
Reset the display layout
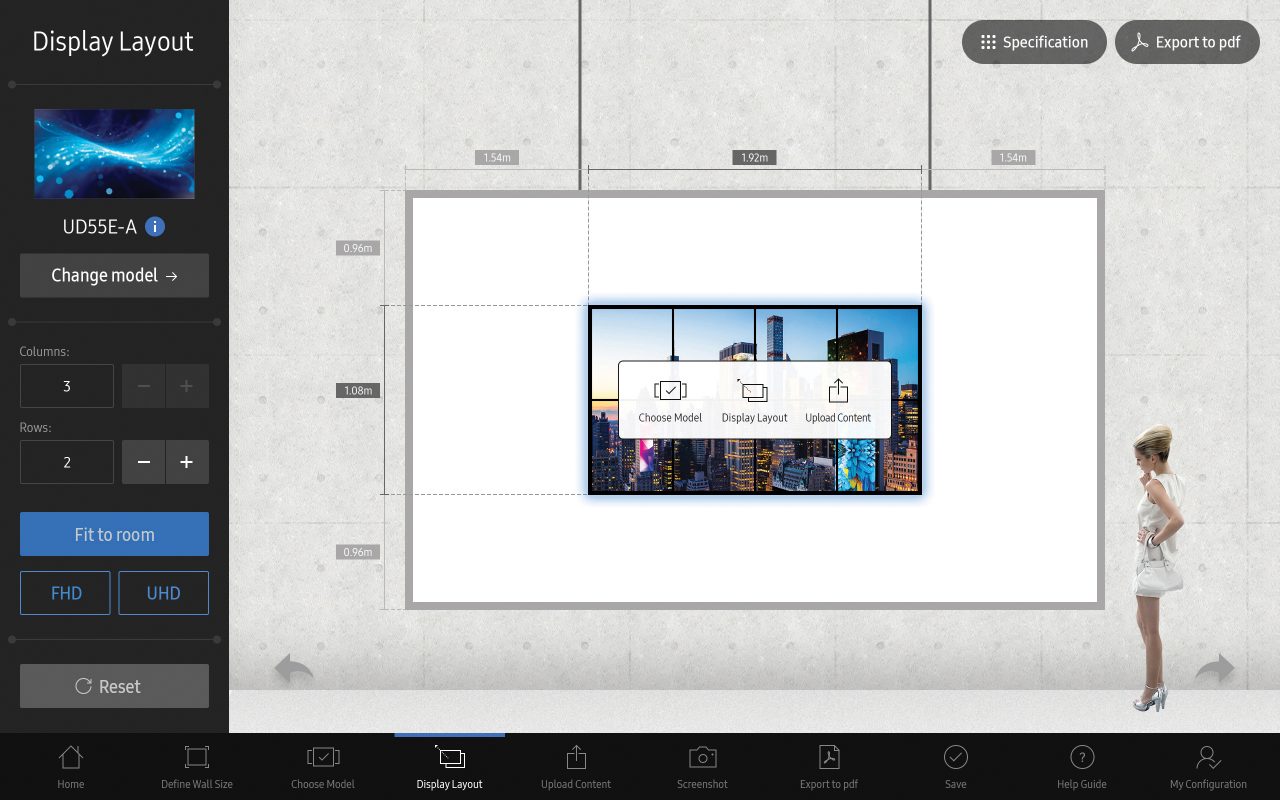(114, 686)
